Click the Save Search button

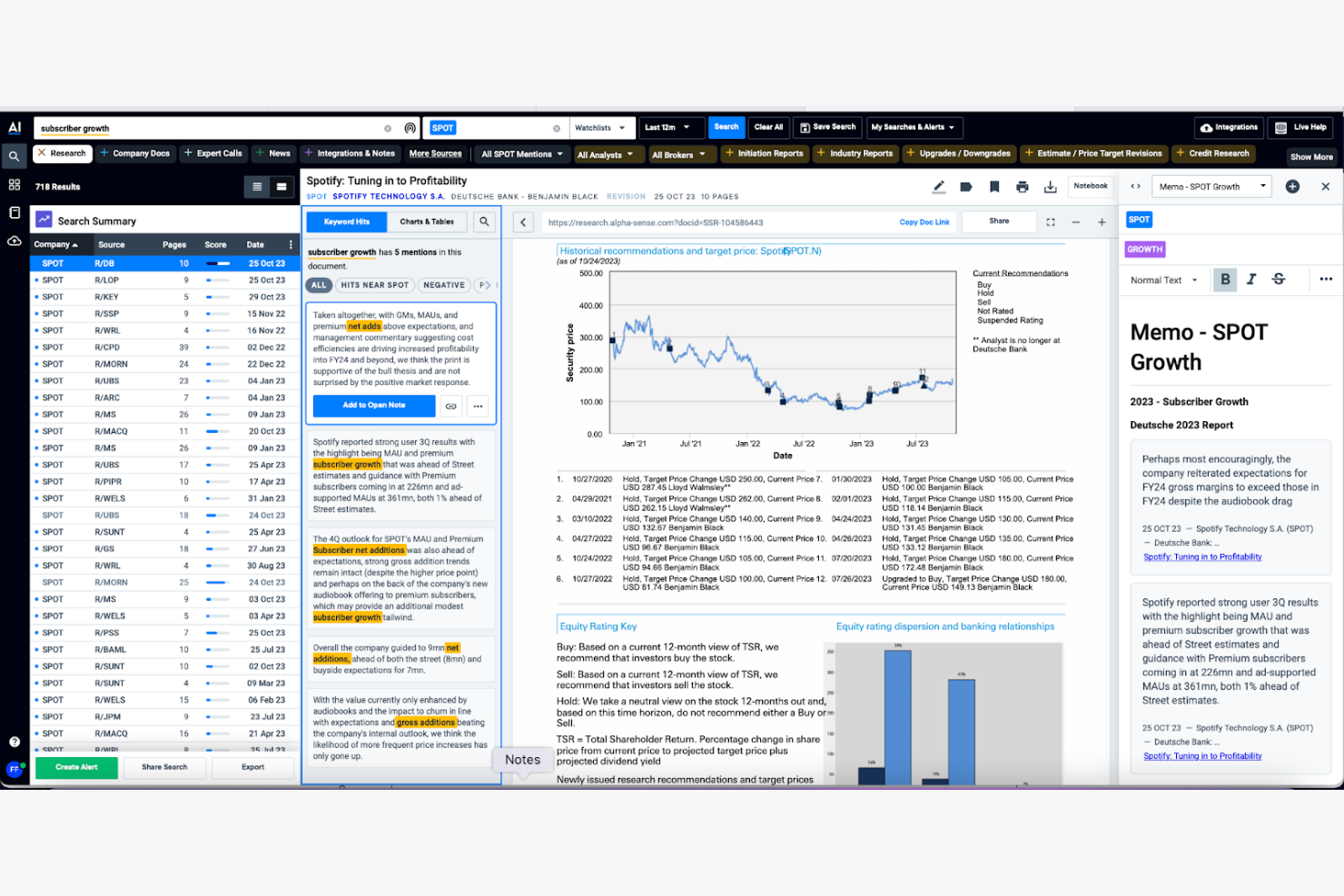(x=828, y=127)
